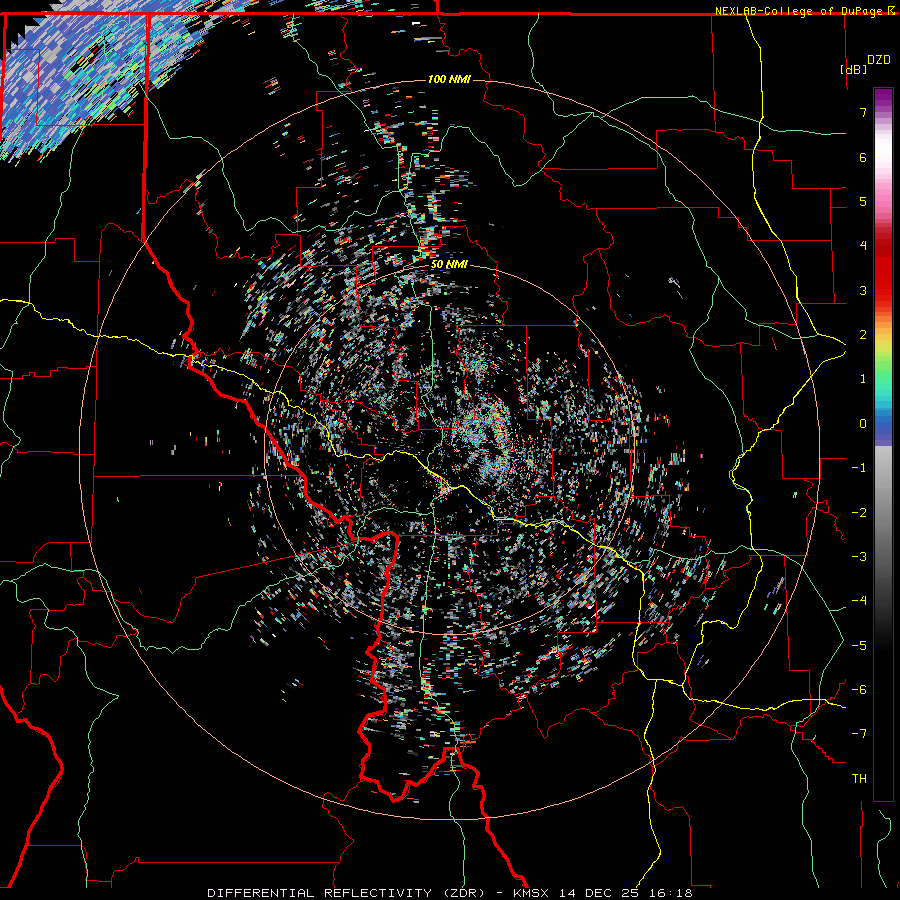Click the 0 value on color scale
Image resolution: width=900 pixels, height=900 pixels.
863,424
